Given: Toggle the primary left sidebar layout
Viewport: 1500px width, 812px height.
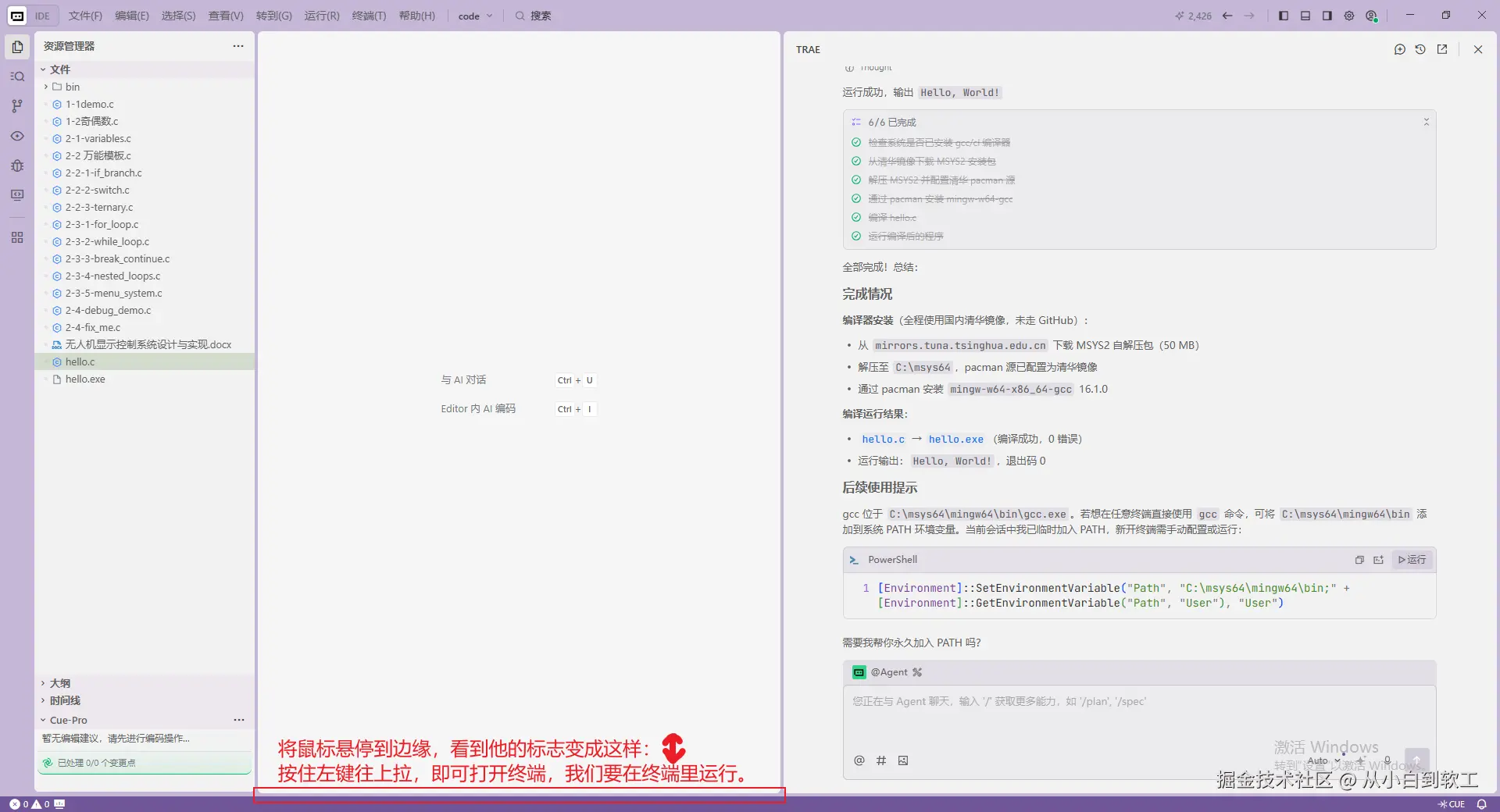Looking at the screenshot, I should (x=1284, y=16).
